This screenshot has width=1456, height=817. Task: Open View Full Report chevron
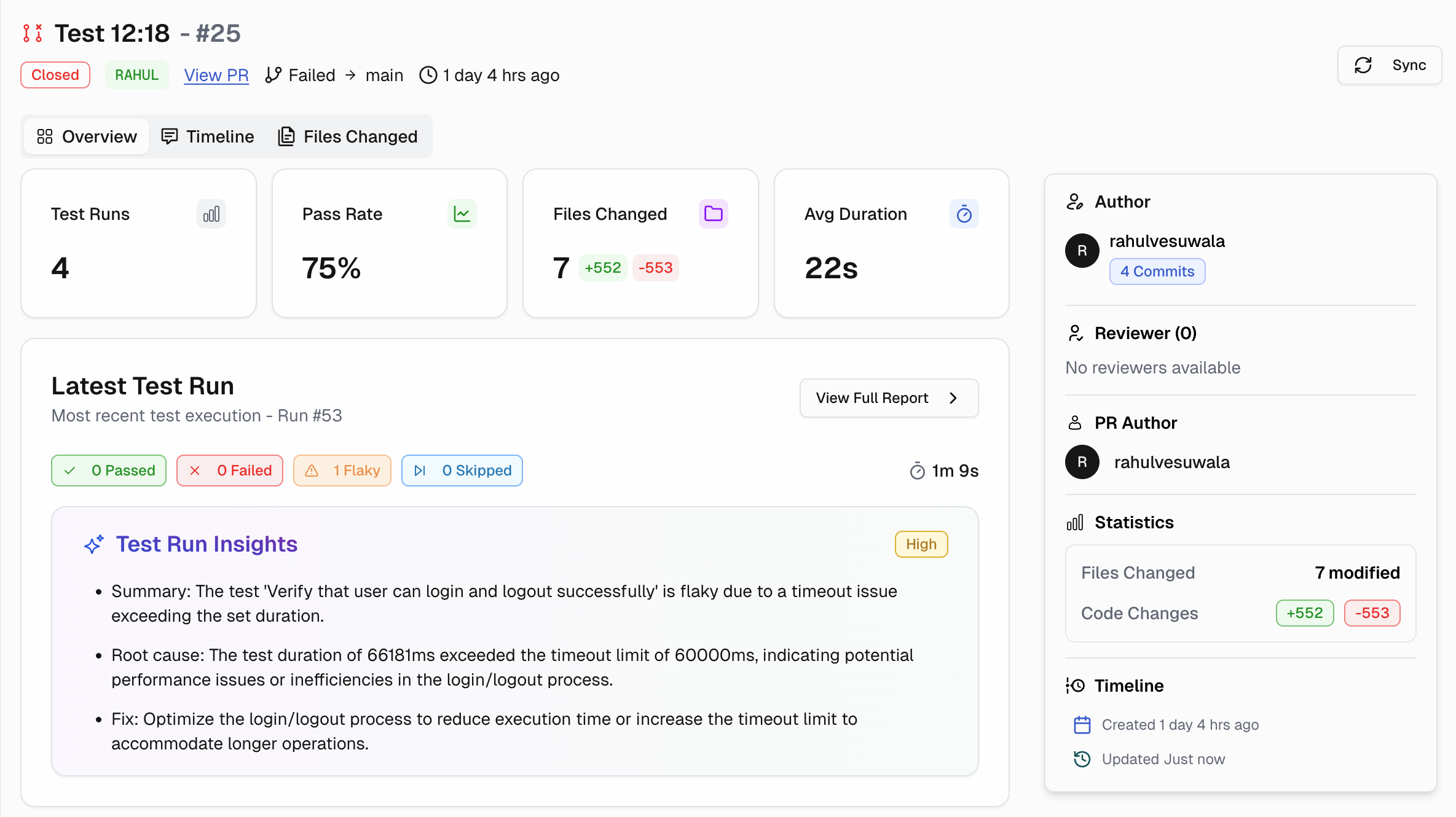tap(953, 398)
